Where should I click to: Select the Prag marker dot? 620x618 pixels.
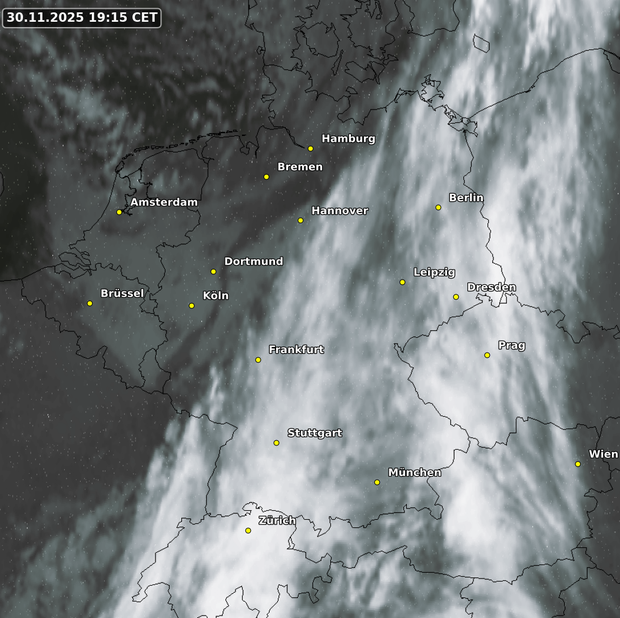[x=487, y=355]
